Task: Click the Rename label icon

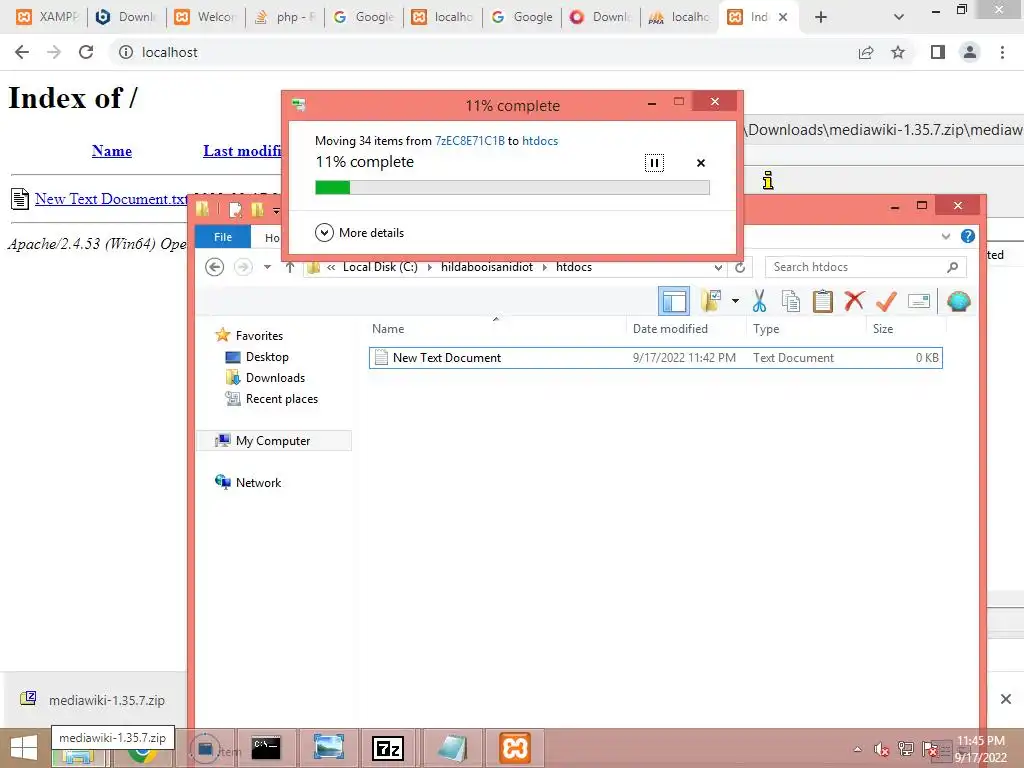Action: [x=918, y=301]
